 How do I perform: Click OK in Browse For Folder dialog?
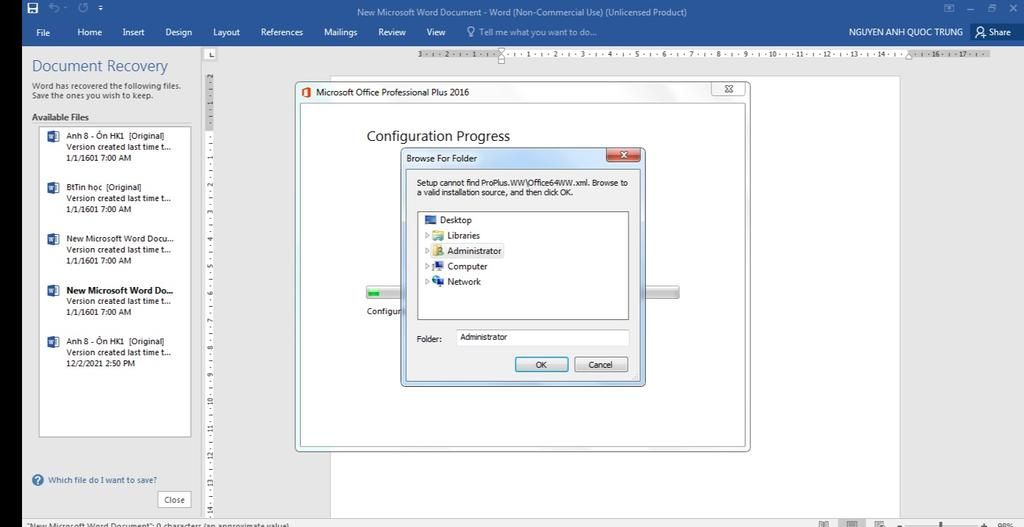tap(541, 364)
